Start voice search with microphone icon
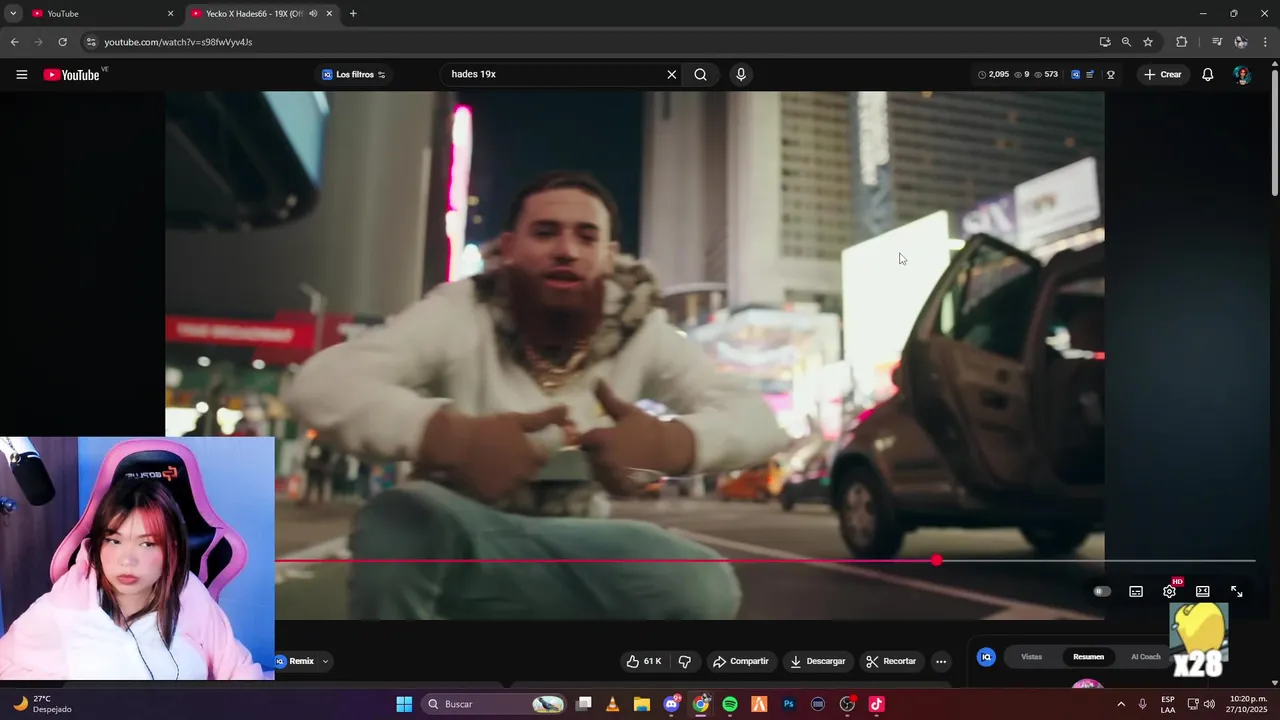Image resolution: width=1280 pixels, height=720 pixels. 740,75
